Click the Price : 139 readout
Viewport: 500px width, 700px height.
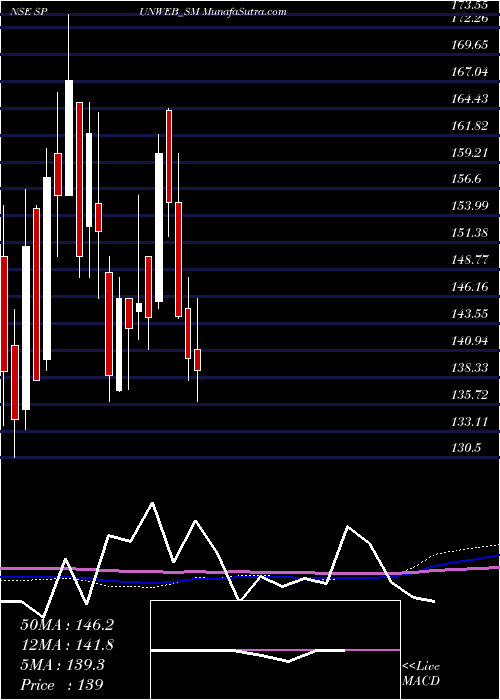click(62, 685)
